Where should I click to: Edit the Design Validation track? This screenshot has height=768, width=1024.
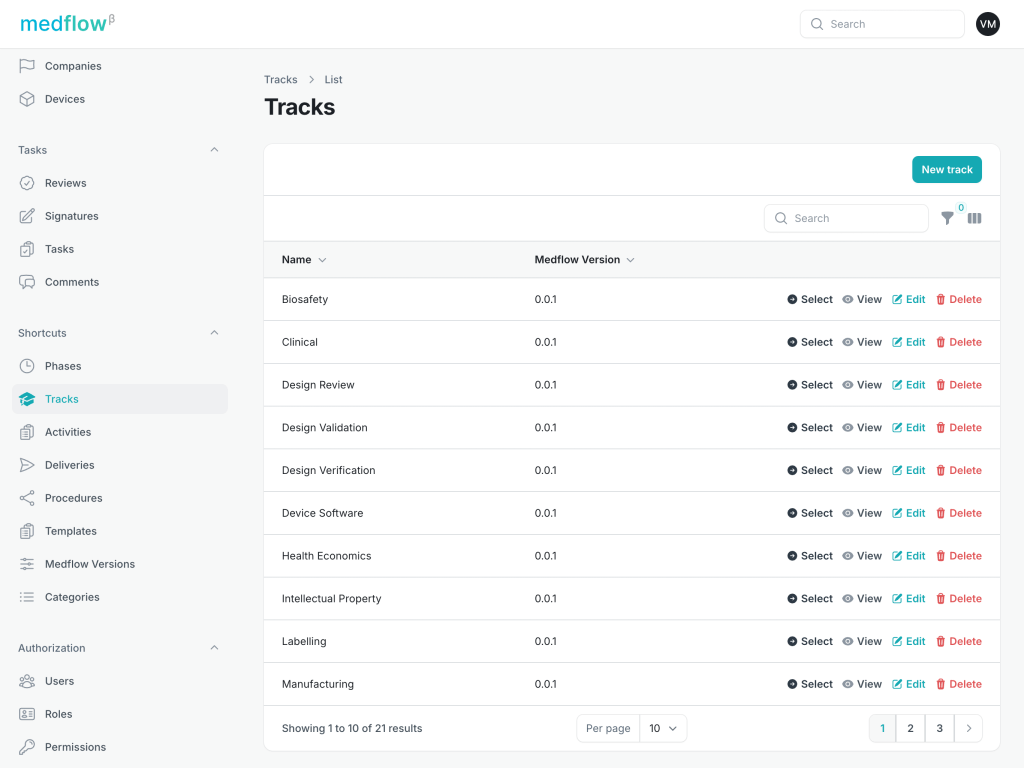pos(908,428)
